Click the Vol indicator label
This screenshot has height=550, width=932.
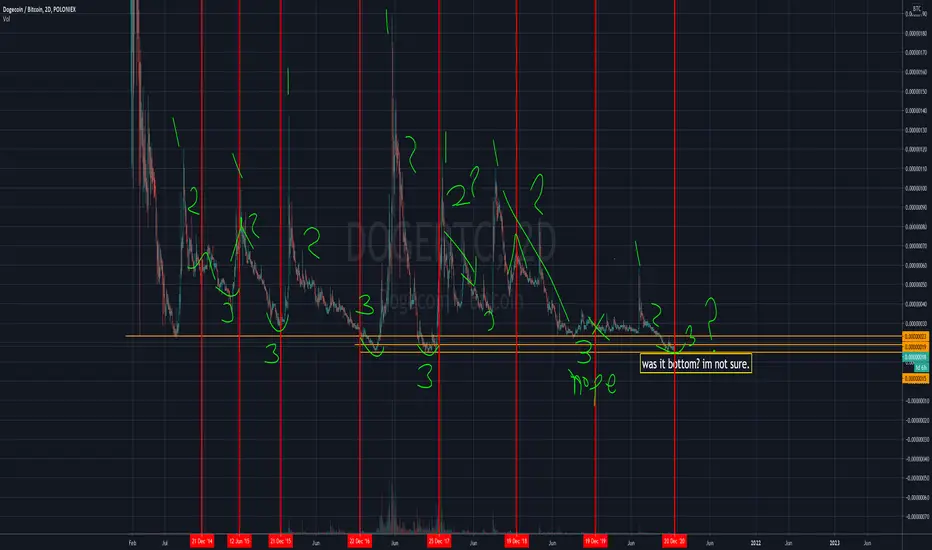coord(6,19)
